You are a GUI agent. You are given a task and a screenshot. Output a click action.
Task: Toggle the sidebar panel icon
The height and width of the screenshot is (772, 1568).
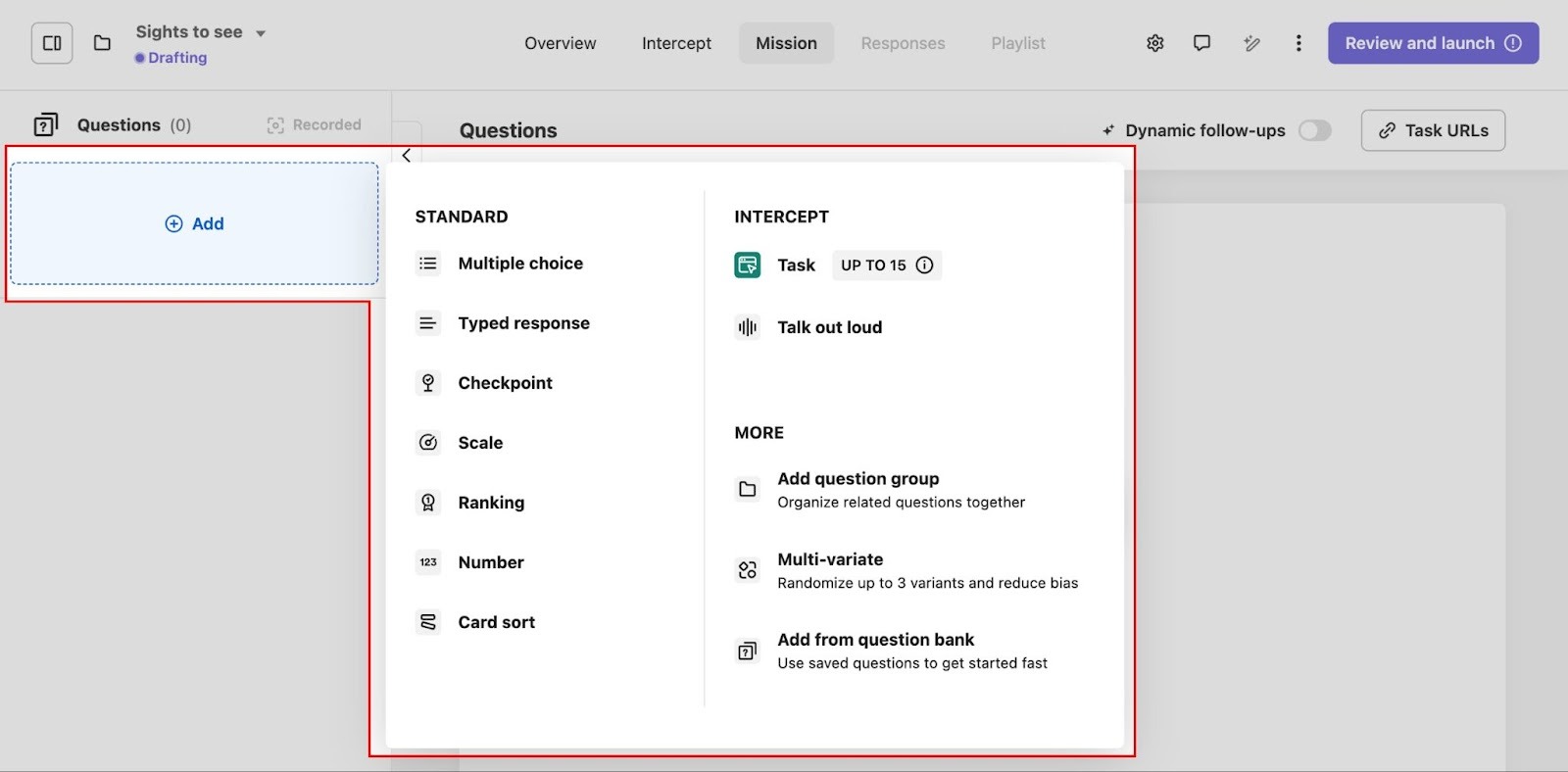[52, 43]
